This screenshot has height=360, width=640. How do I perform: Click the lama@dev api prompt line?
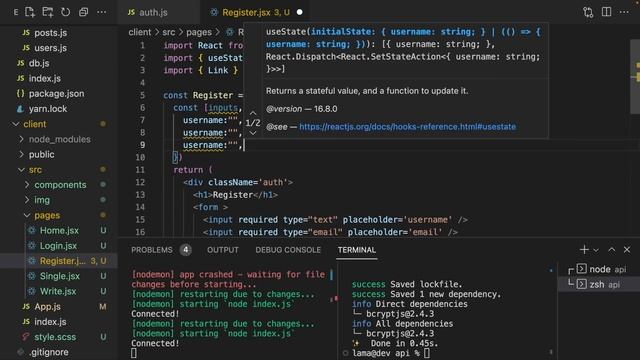[391, 353]
